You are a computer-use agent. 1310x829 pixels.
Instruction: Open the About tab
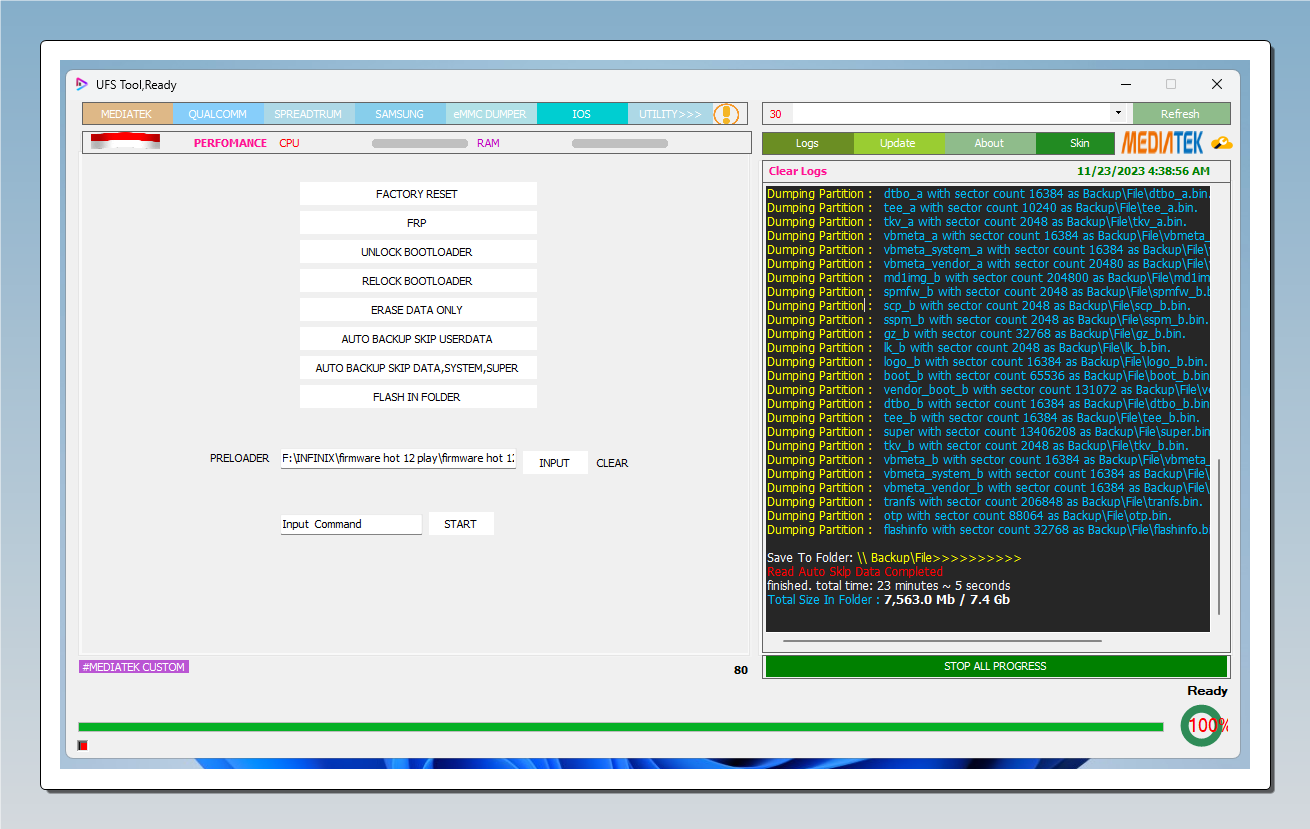[x=990, y=143]
